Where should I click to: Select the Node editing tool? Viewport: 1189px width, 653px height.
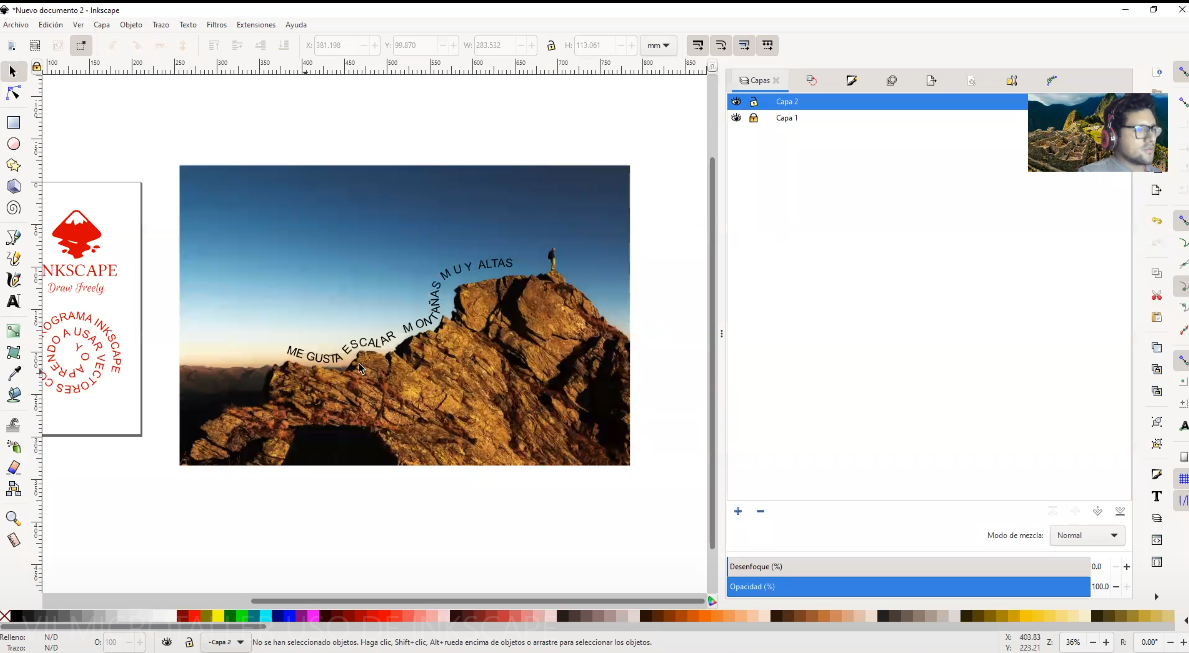13,93
